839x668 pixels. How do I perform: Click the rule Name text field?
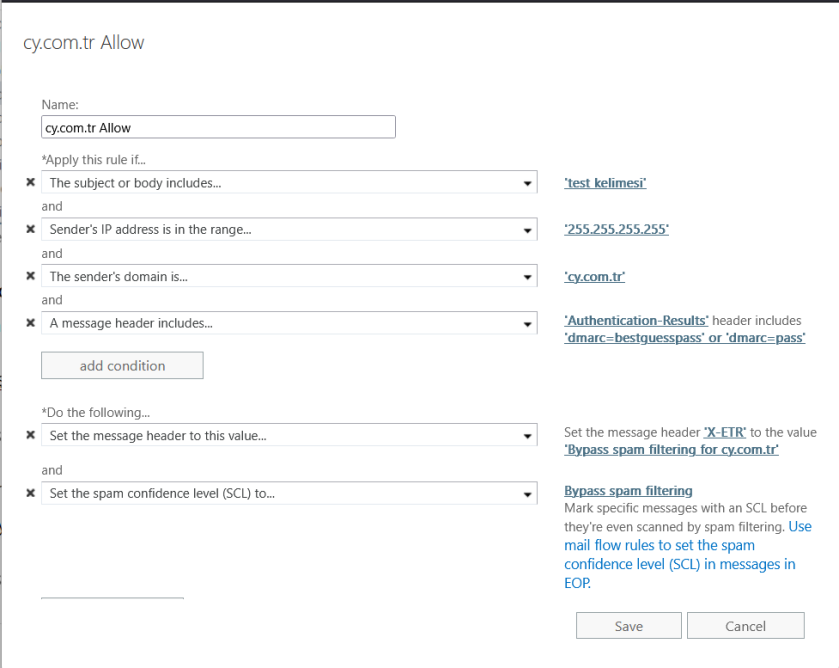pyautogui.click(x=218, y=127)
